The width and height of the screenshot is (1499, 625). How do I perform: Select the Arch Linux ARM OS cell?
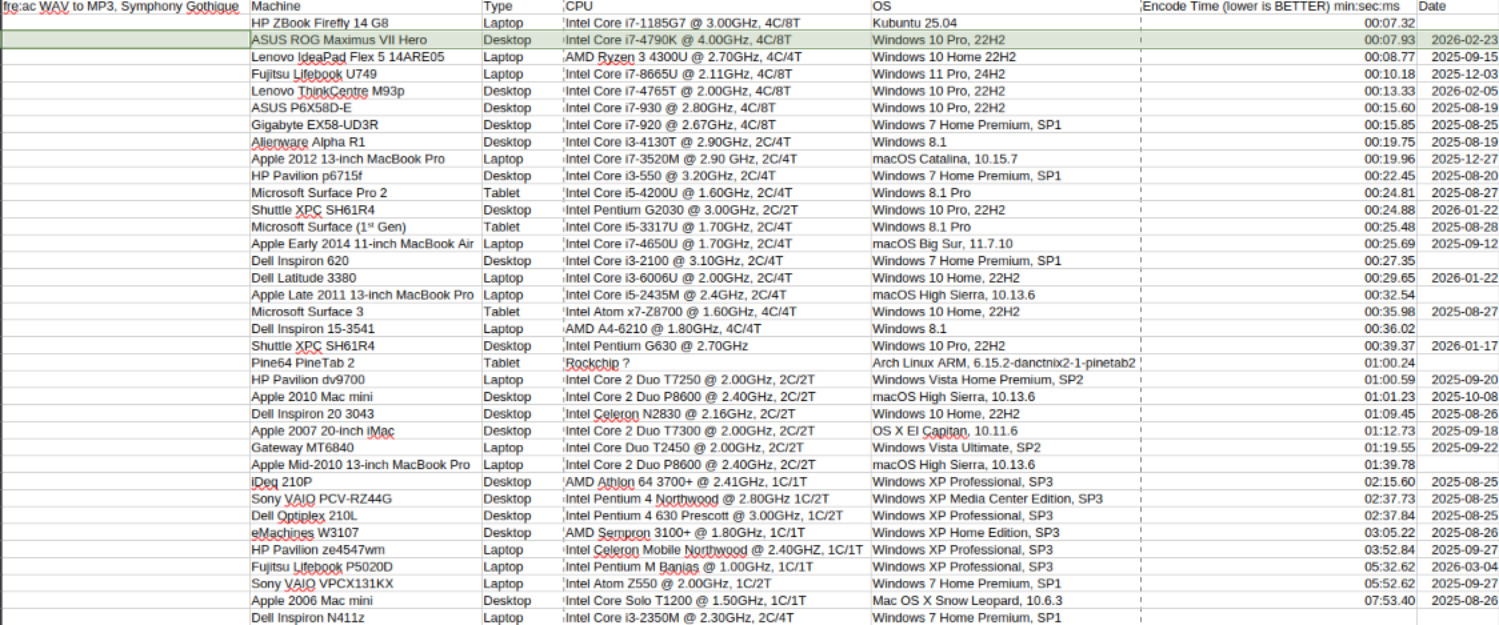point(1003,363)
